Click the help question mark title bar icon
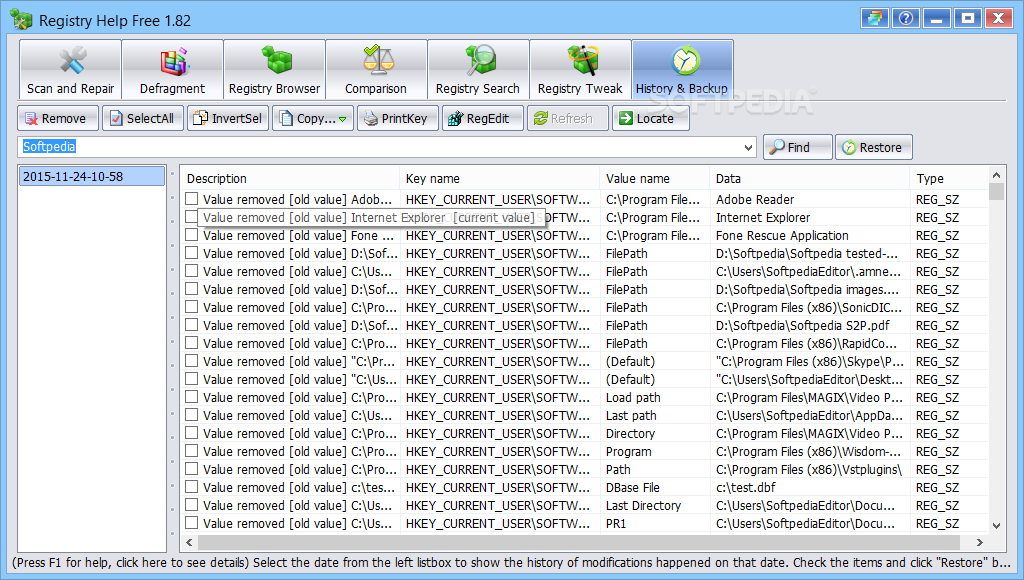Viewport: 1024px width, 580px height. click(905, 18)
